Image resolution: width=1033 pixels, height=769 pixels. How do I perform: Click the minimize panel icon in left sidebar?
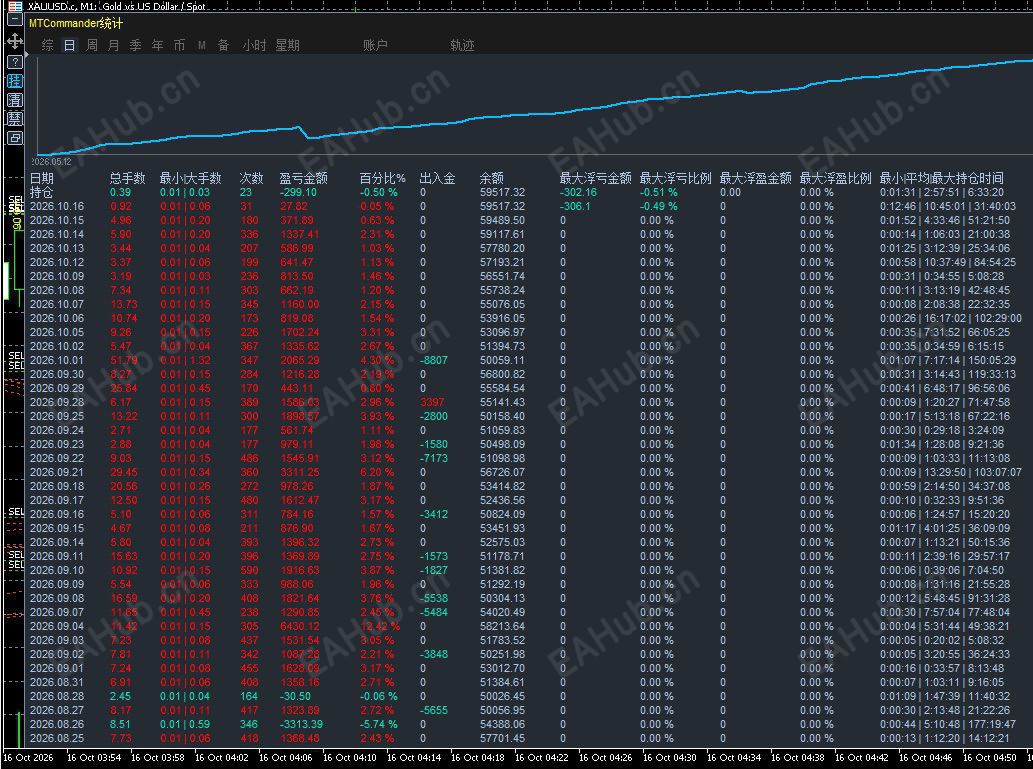14,20
